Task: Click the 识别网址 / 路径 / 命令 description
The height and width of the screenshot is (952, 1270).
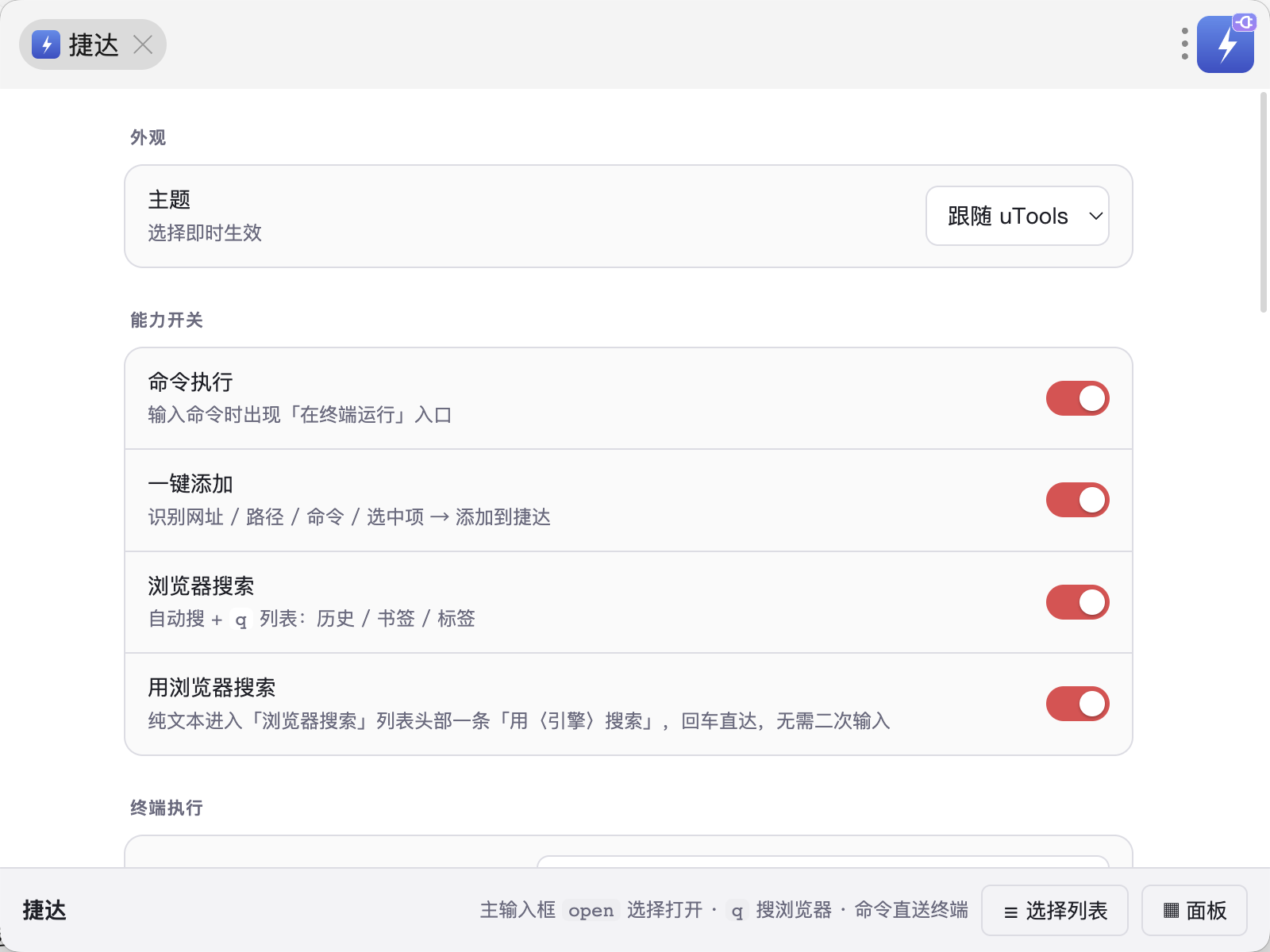Action: point(349,517)
